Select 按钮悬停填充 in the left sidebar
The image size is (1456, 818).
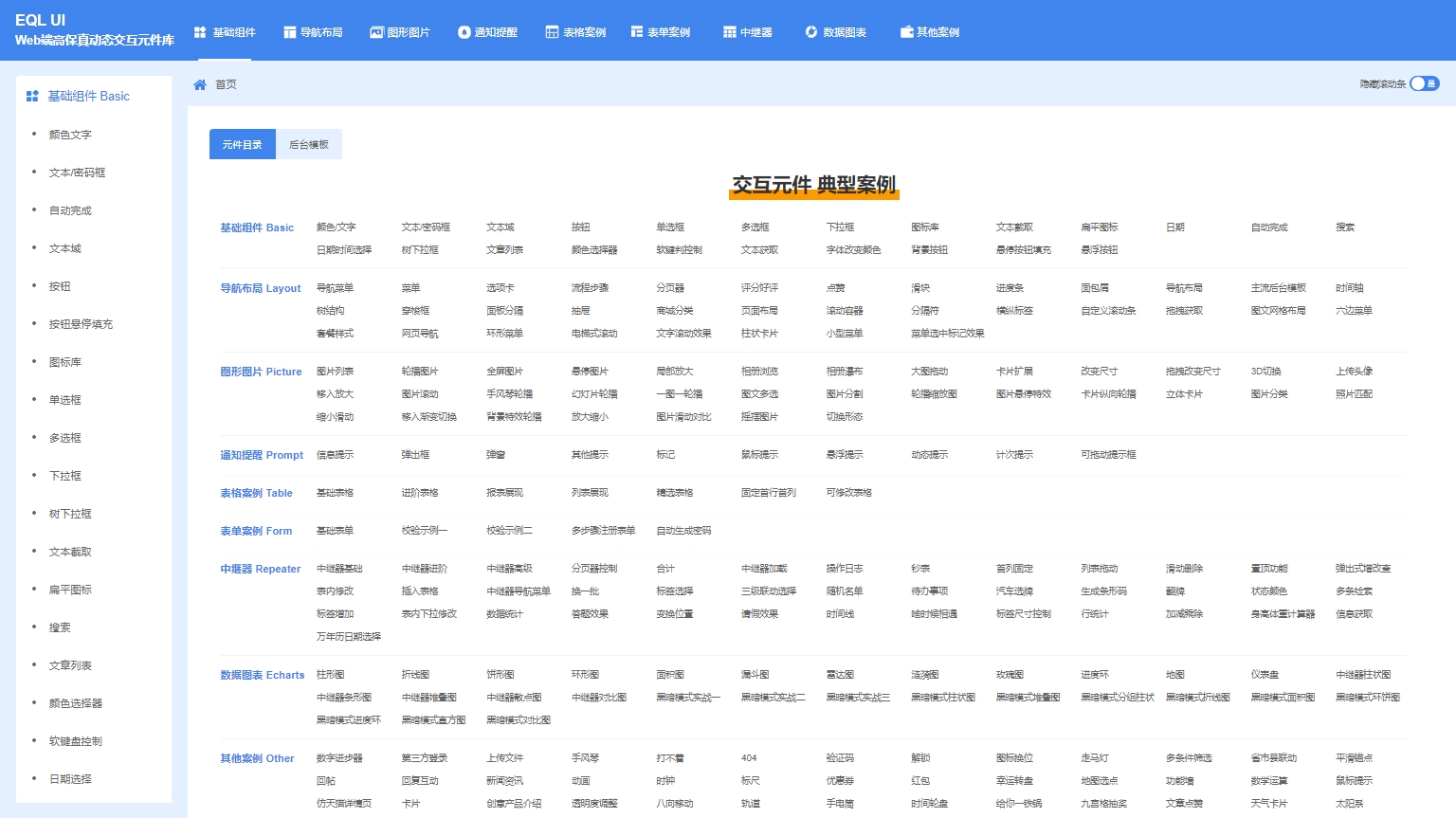point(81,324)
